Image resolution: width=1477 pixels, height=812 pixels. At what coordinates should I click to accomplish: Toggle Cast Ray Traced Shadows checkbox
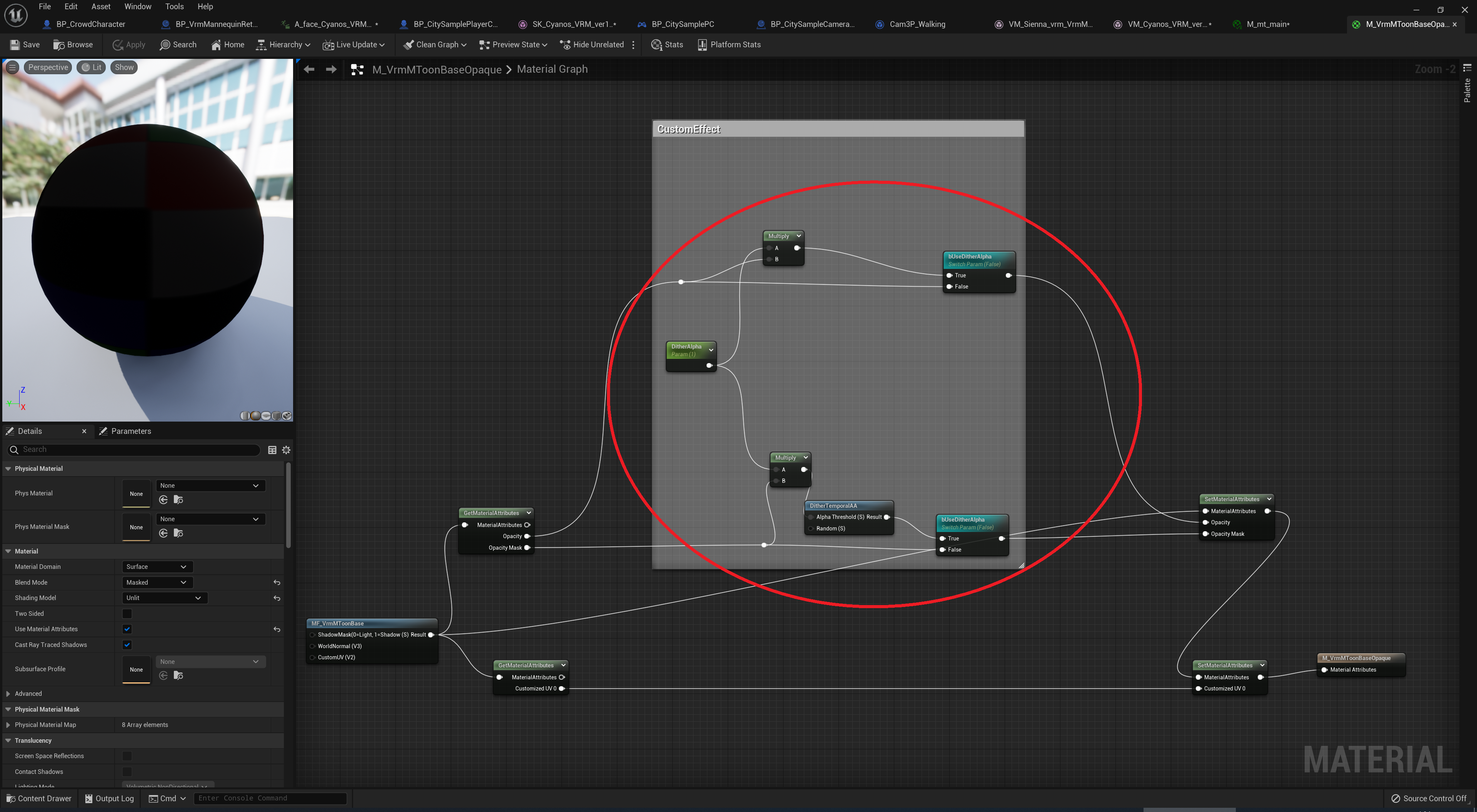click(127, 645)
